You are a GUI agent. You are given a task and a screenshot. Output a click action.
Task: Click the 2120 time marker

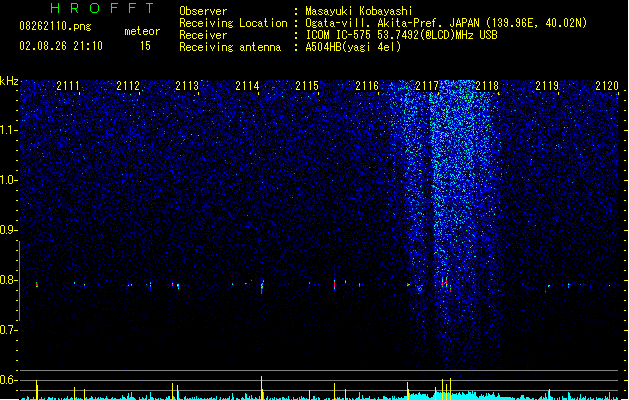click(607, 86)
